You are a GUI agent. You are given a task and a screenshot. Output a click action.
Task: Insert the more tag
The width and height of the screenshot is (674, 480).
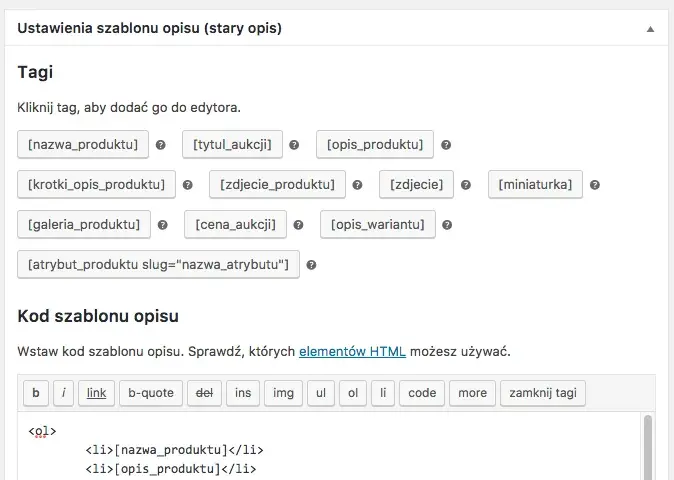click(472, 393)
